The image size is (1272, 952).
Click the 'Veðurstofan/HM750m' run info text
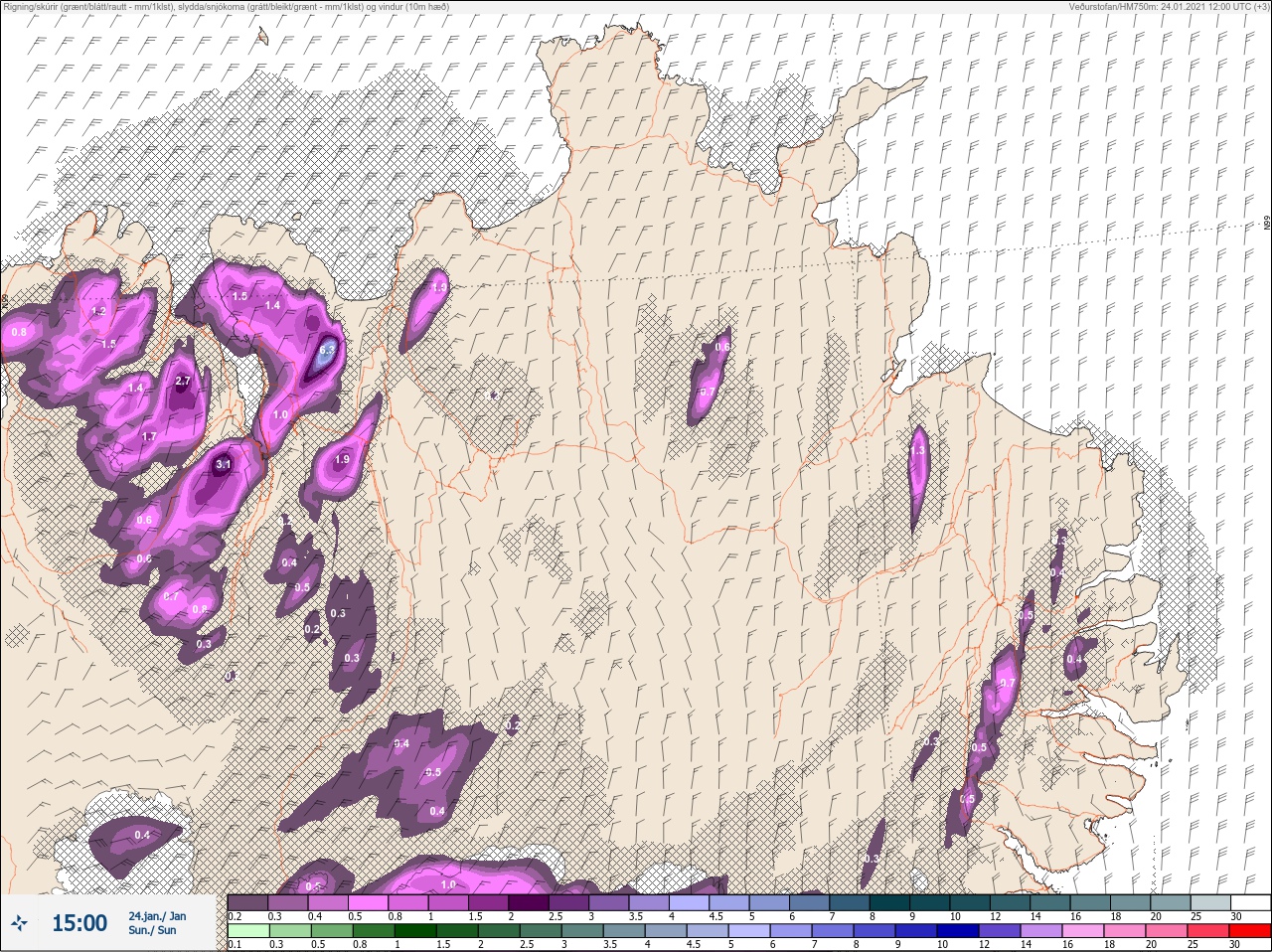(x=1168, y=6)
